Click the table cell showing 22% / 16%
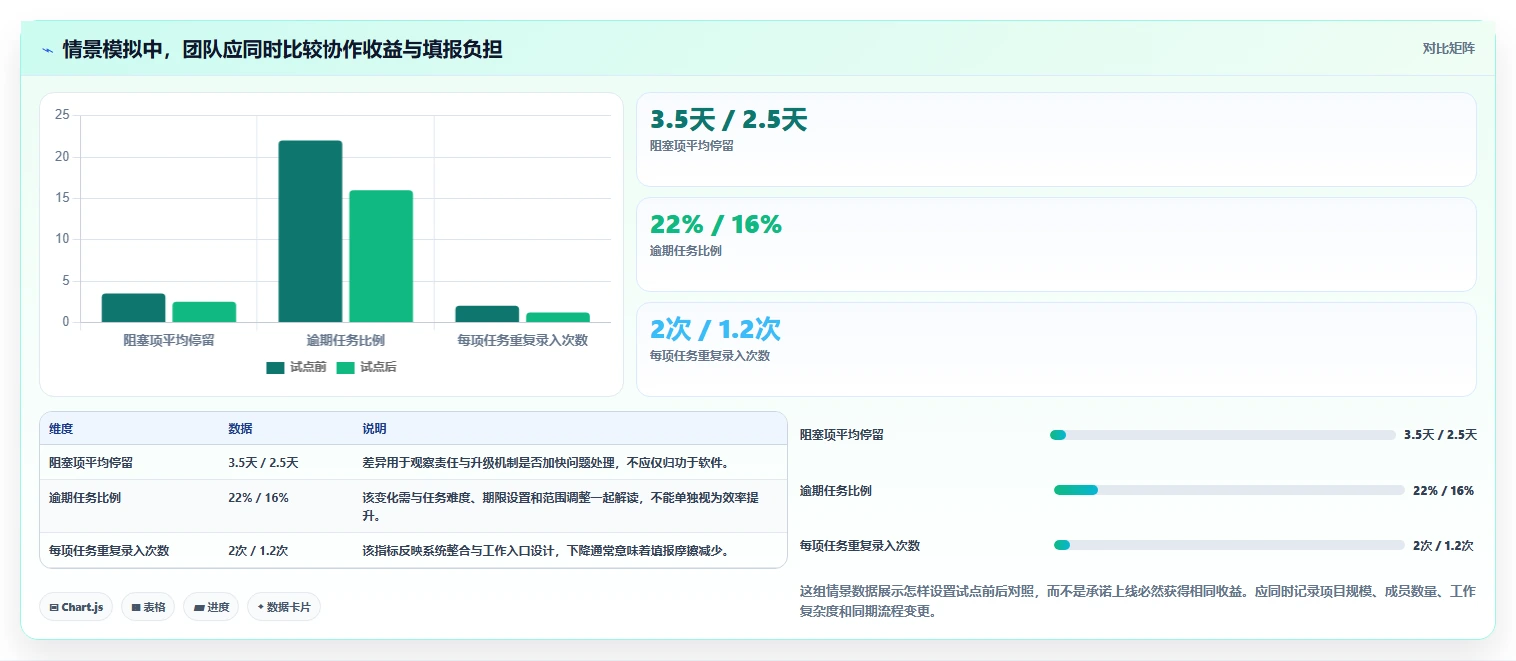Viewport: 1516px width, 661px height. point(258,497)
